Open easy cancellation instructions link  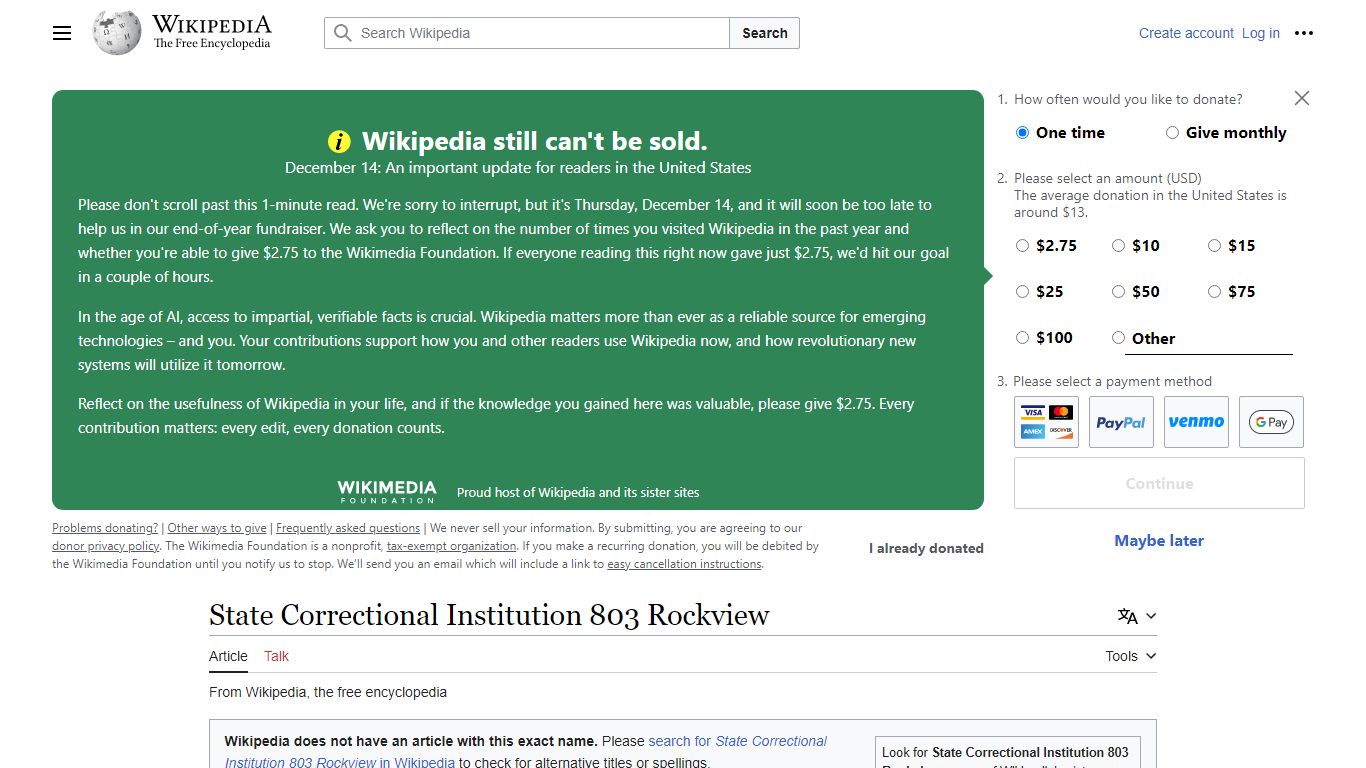pyautogui.click(x=684, y=564)
